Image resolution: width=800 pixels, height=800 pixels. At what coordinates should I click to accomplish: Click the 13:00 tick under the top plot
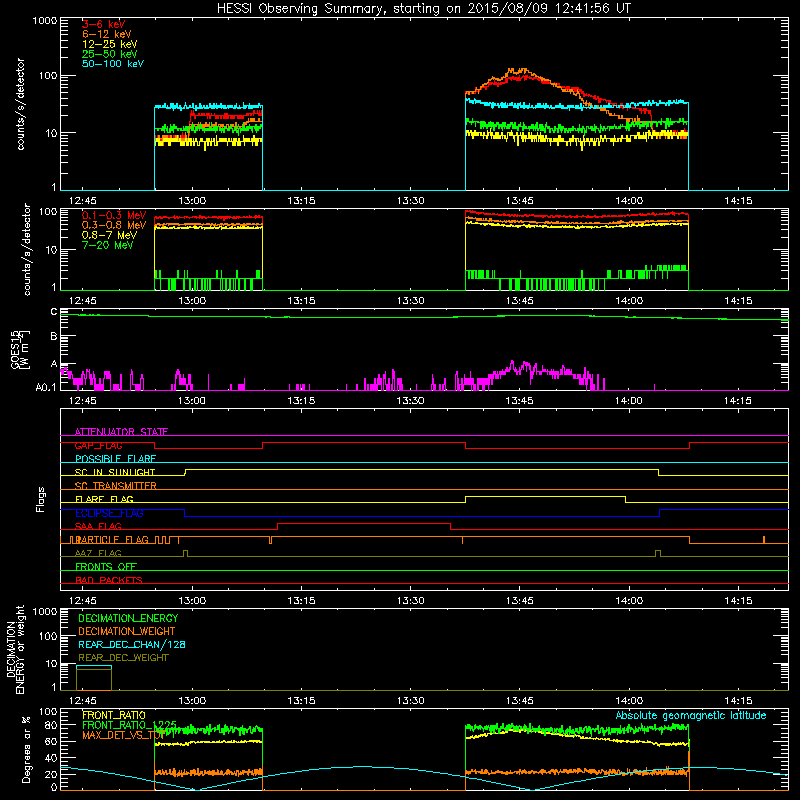coord(192,201)
